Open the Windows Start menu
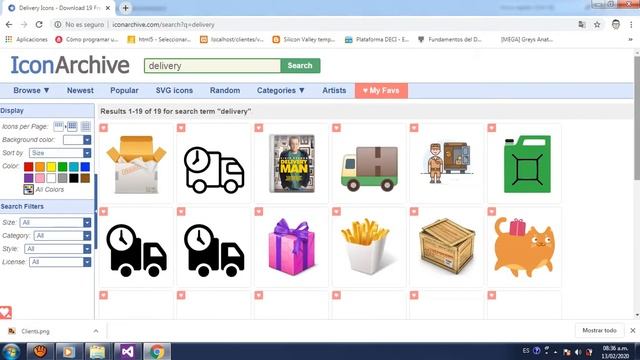 (x=11, y=351)
